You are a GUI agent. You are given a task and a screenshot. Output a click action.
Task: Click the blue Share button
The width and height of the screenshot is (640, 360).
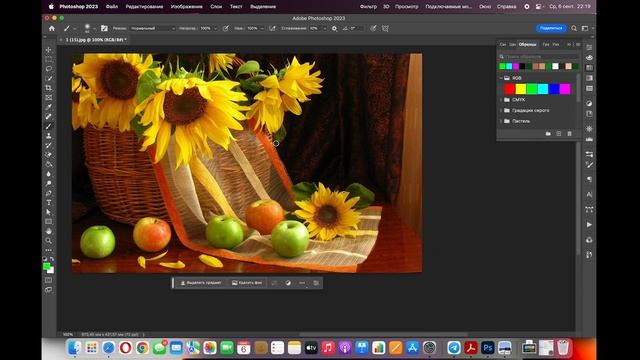[x=551, y=28]
